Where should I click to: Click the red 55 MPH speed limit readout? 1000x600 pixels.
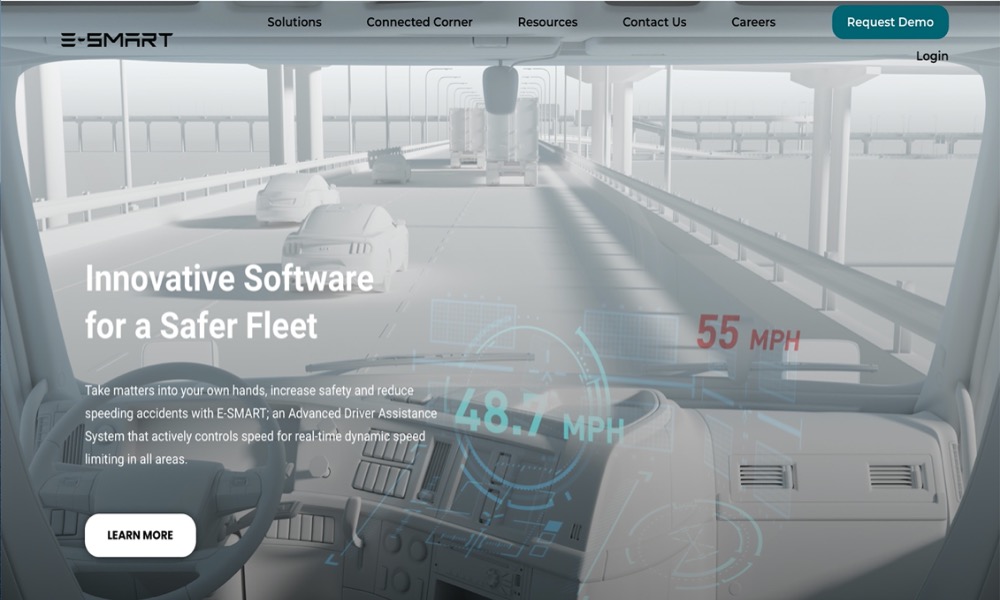pyautogui.click(x=746, y=334)
